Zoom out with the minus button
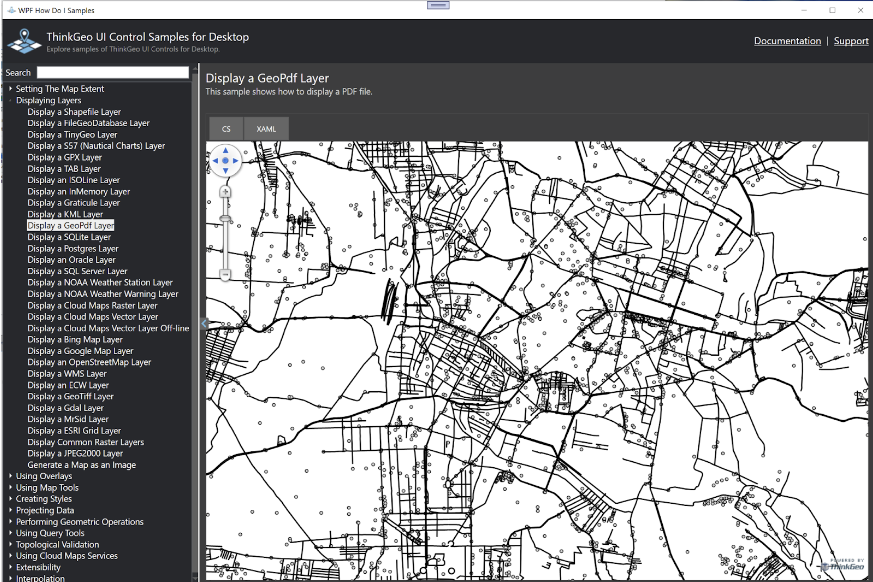Image resolution: width=873 pixels, height=582 pixels. point(225,273)
